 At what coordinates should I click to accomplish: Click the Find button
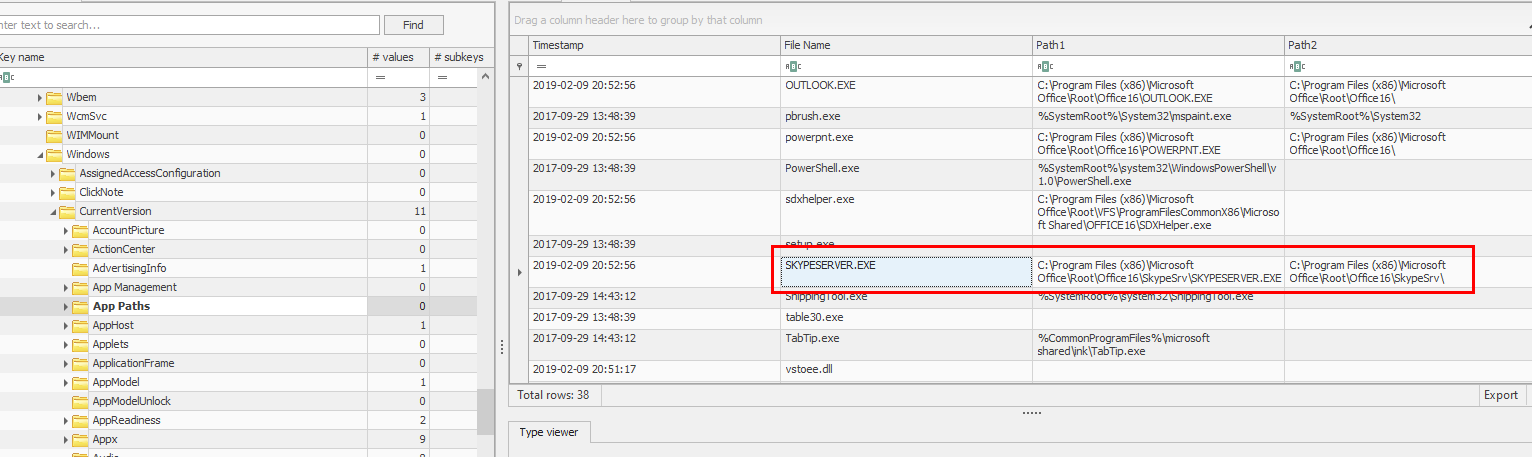pos(413,25)
